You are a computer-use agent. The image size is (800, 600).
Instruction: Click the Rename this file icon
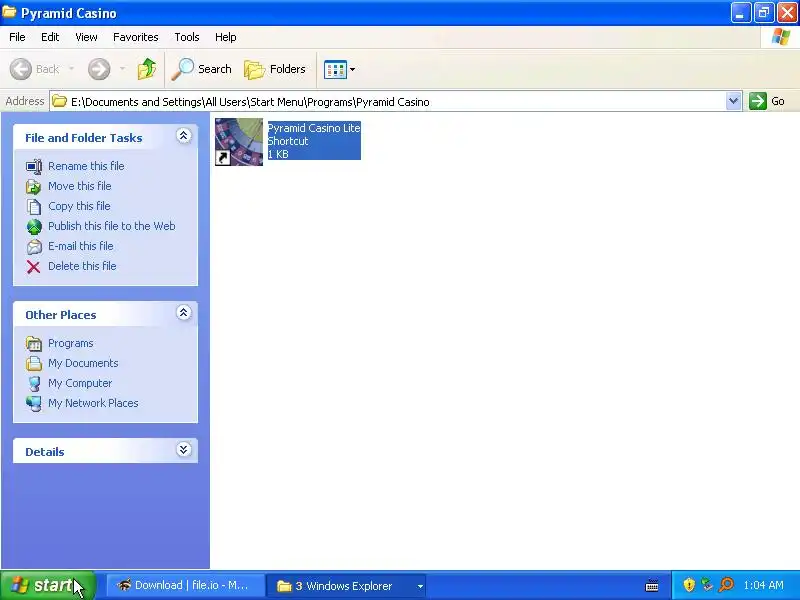click(34, 166)
